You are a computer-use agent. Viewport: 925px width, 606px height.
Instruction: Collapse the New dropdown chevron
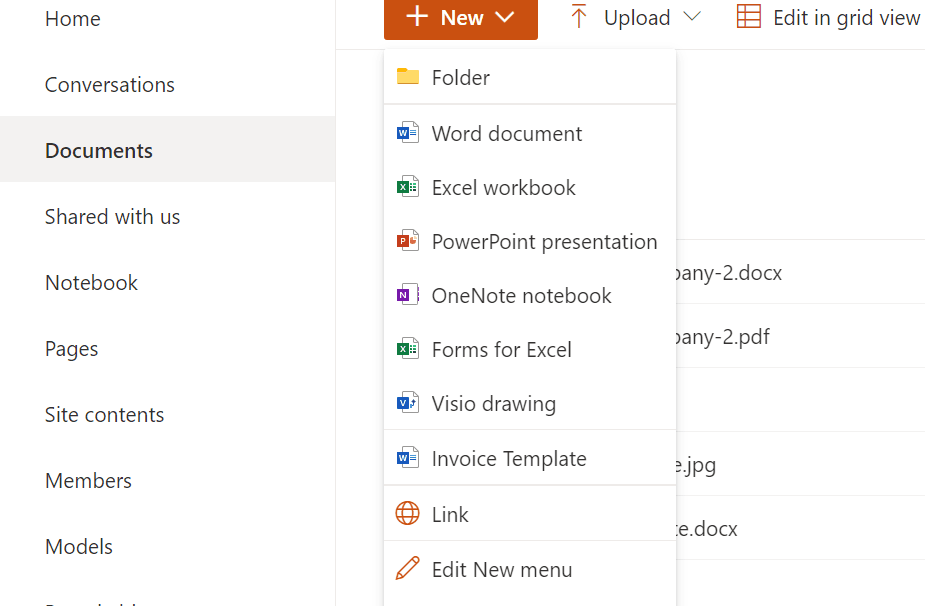point(505,17)
